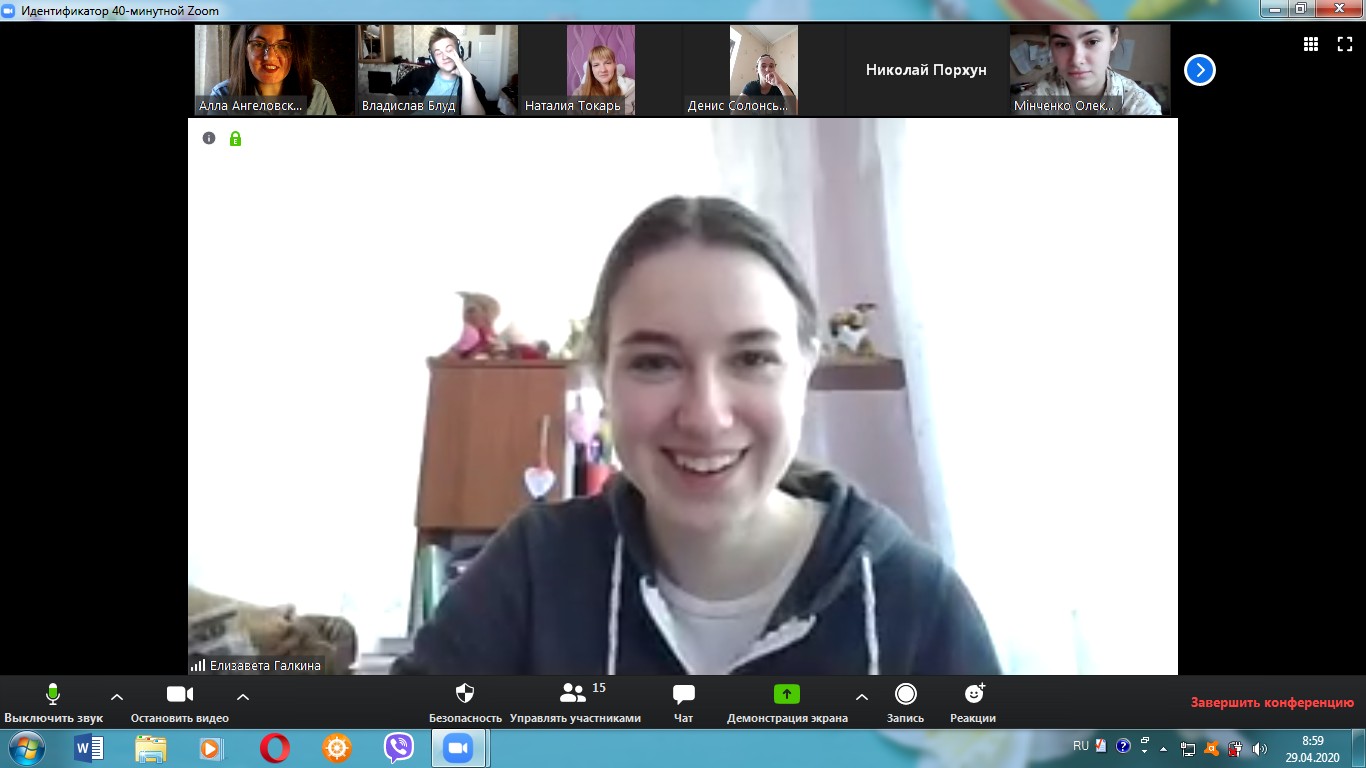Launch Windows Media Player from taskbar

(x=213, y=748)
